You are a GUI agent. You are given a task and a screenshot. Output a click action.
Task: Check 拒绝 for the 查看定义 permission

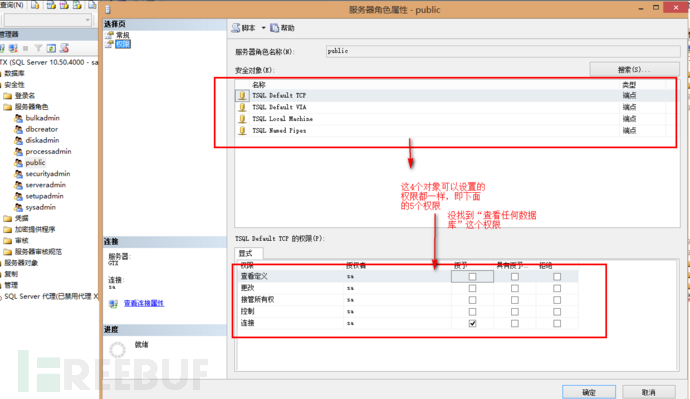coord(557,277)
